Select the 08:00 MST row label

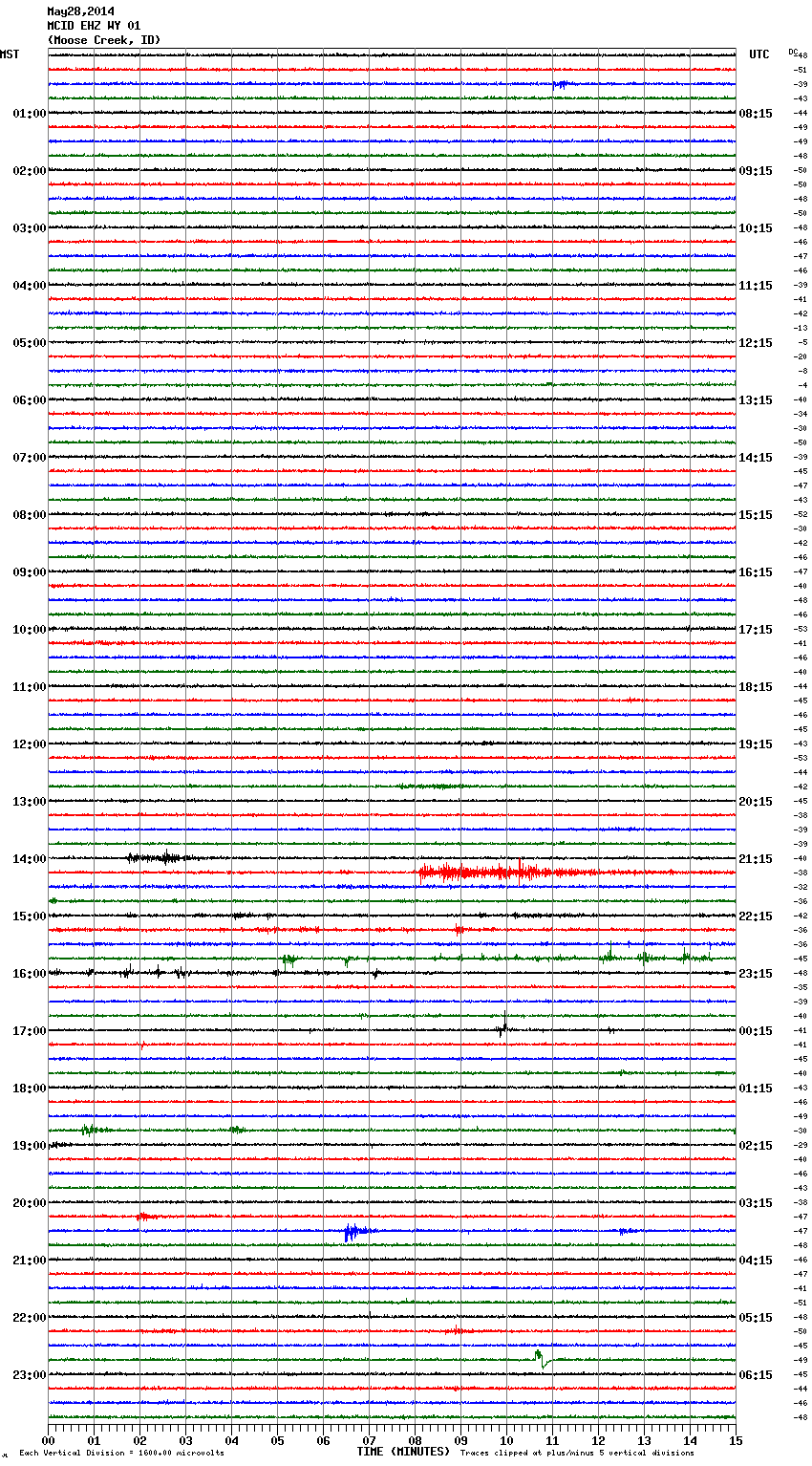pyautogui.click(x=29, y=515)
